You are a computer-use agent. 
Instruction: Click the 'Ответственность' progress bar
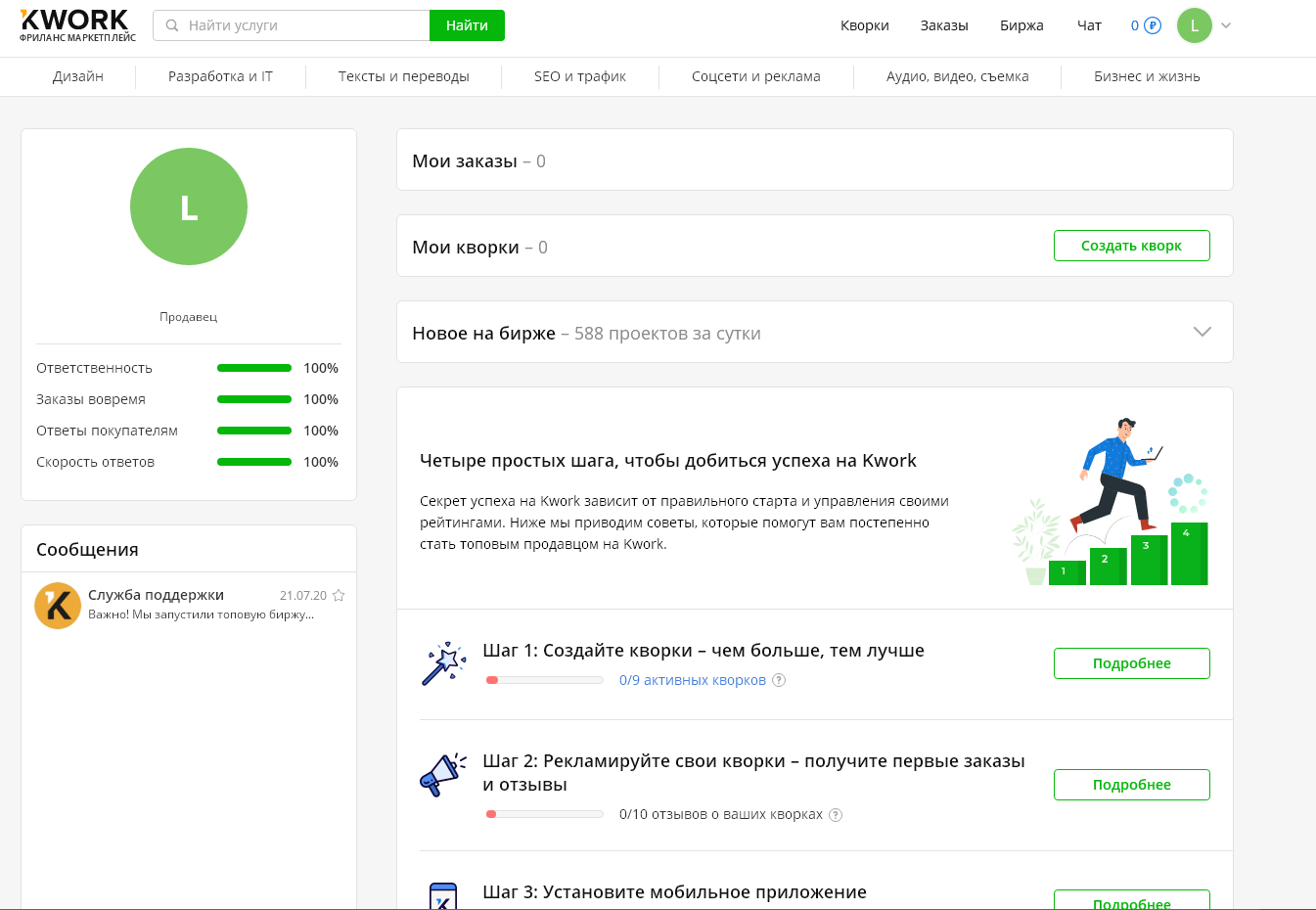(254, 368)
